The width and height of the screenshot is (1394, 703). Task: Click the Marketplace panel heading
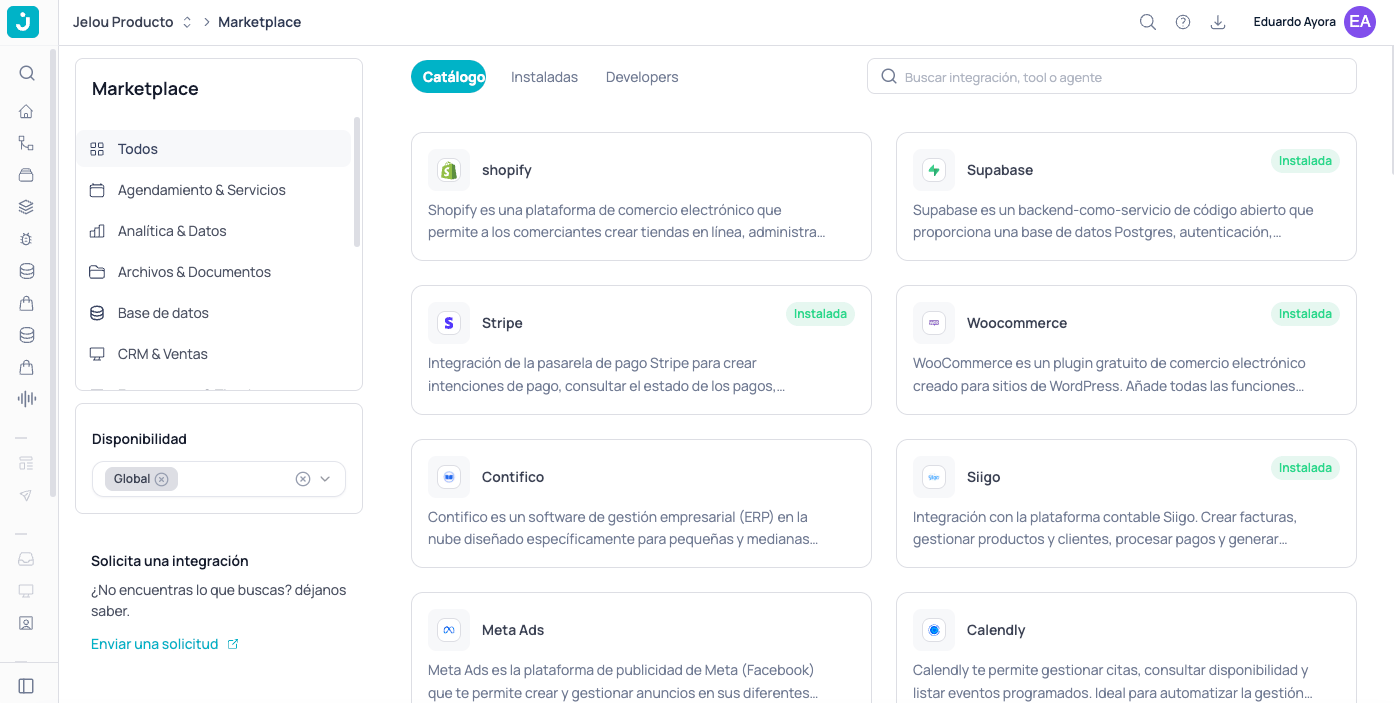(x=145, y=89)
